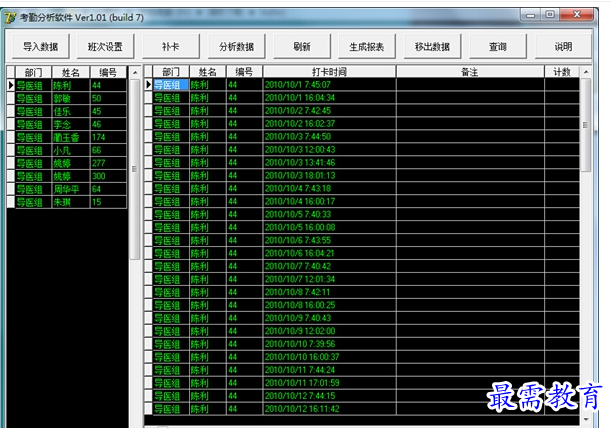Click the app icon in title bar
The width and height of the screenshot is (611, 428).
click(11, 18)
